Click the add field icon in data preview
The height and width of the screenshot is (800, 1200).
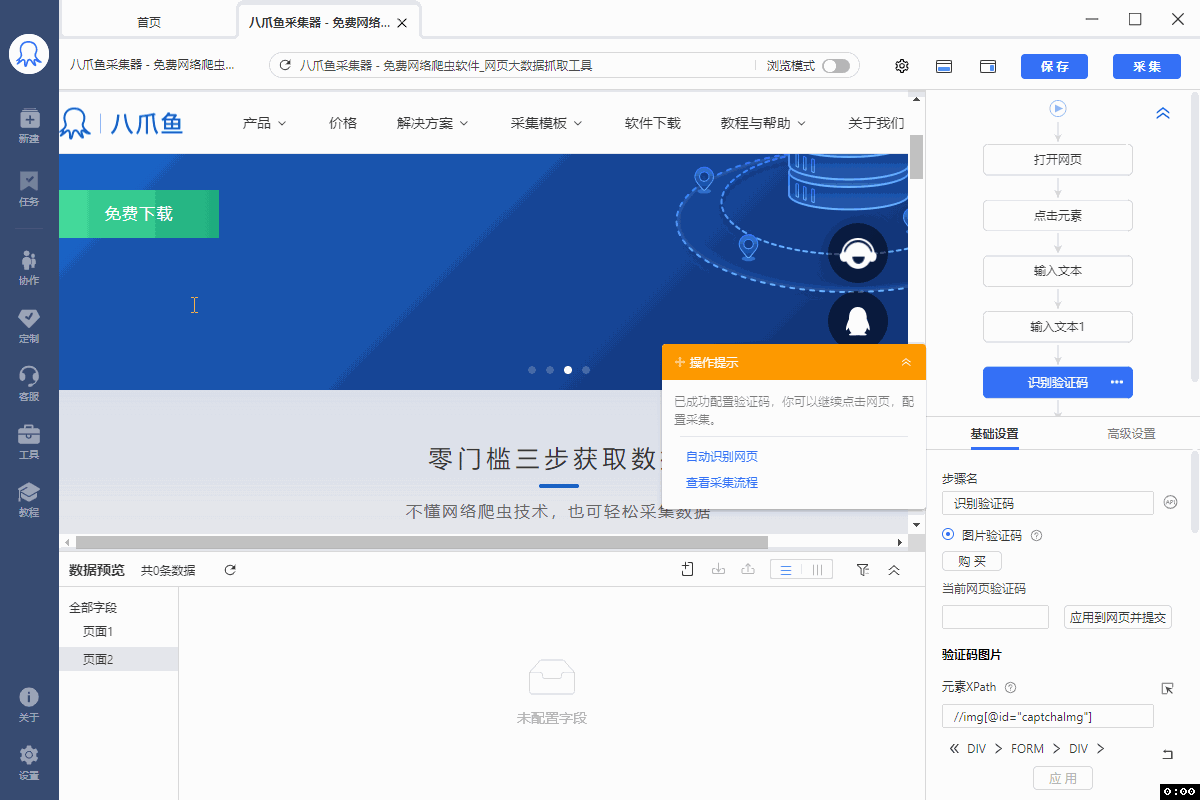[687, 569]
